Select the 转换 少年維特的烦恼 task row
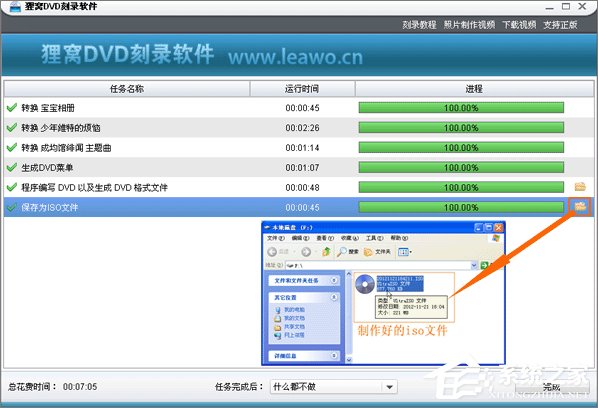 click(299, 127)
